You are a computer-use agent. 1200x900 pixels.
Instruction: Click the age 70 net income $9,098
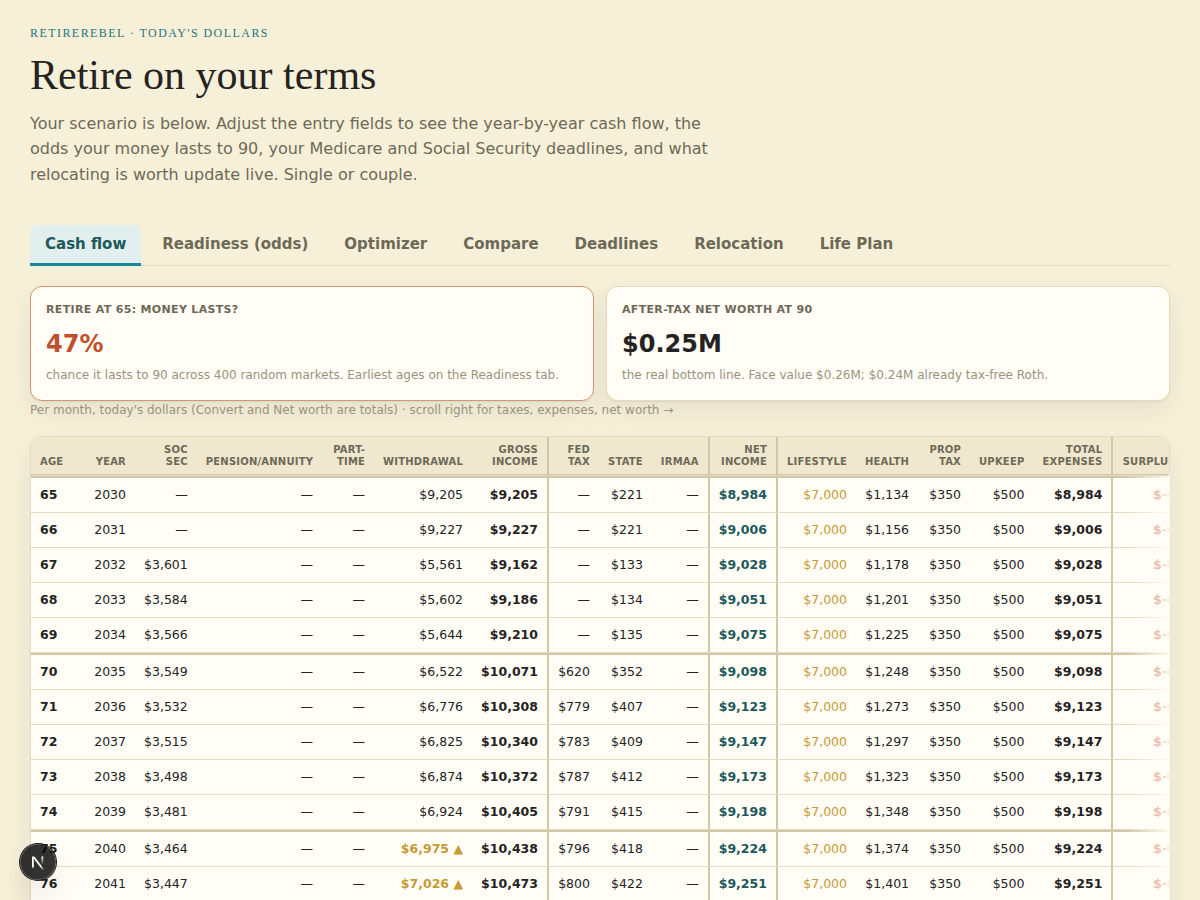click(743, 672)
